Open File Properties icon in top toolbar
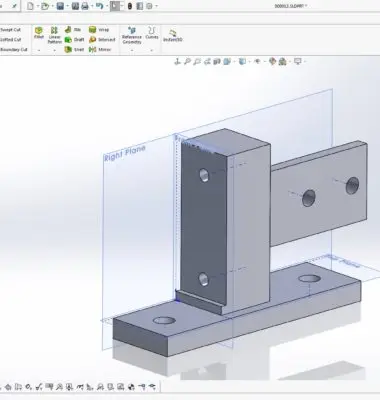This screenshot has height=400, width=380. click(140, 6)
